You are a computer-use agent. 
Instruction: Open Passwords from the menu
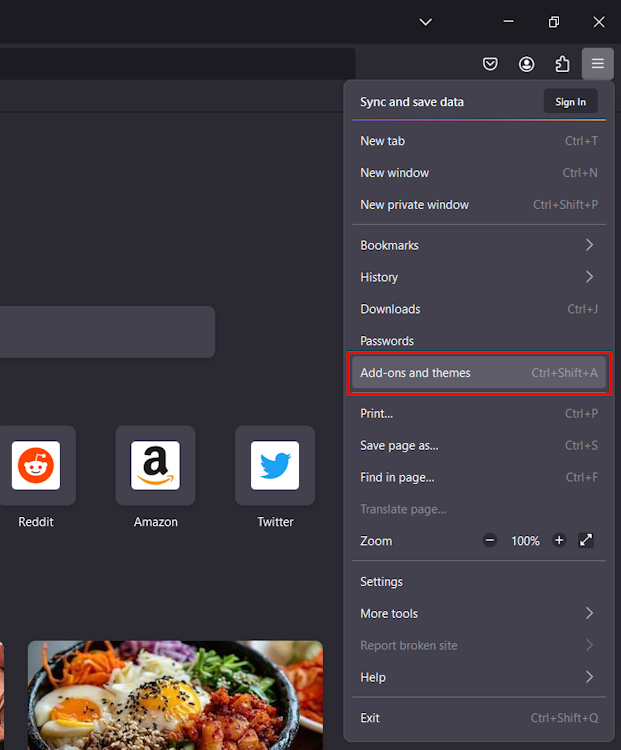pos(479,341)
